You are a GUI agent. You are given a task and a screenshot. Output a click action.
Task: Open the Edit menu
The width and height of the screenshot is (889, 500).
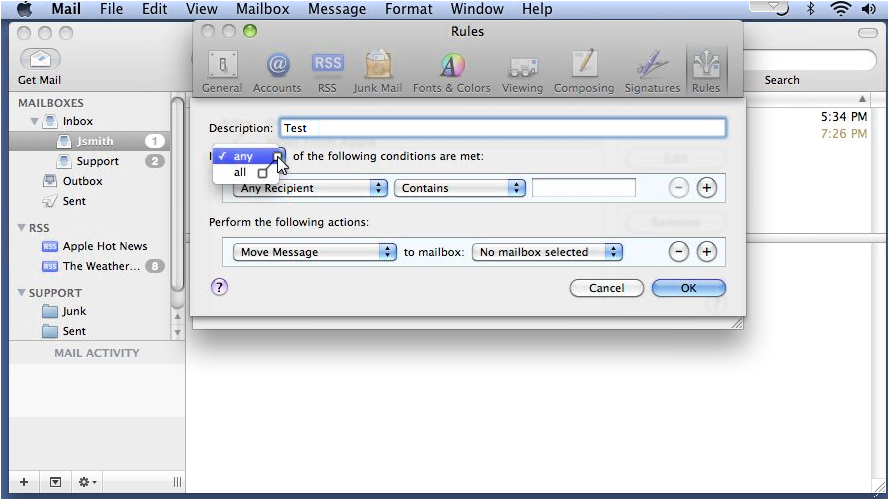coord(154,9)
